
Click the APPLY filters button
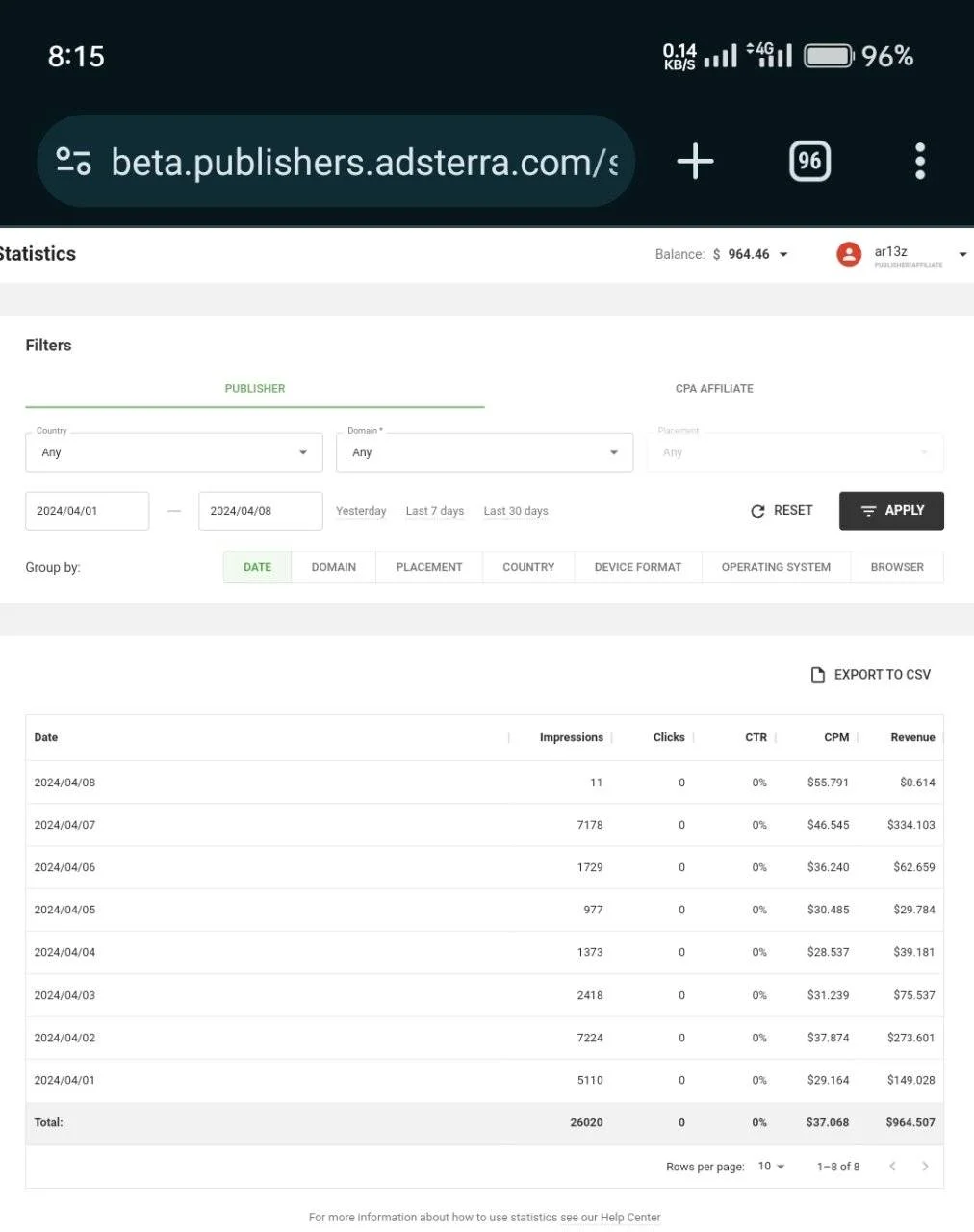tap(891, 511)
